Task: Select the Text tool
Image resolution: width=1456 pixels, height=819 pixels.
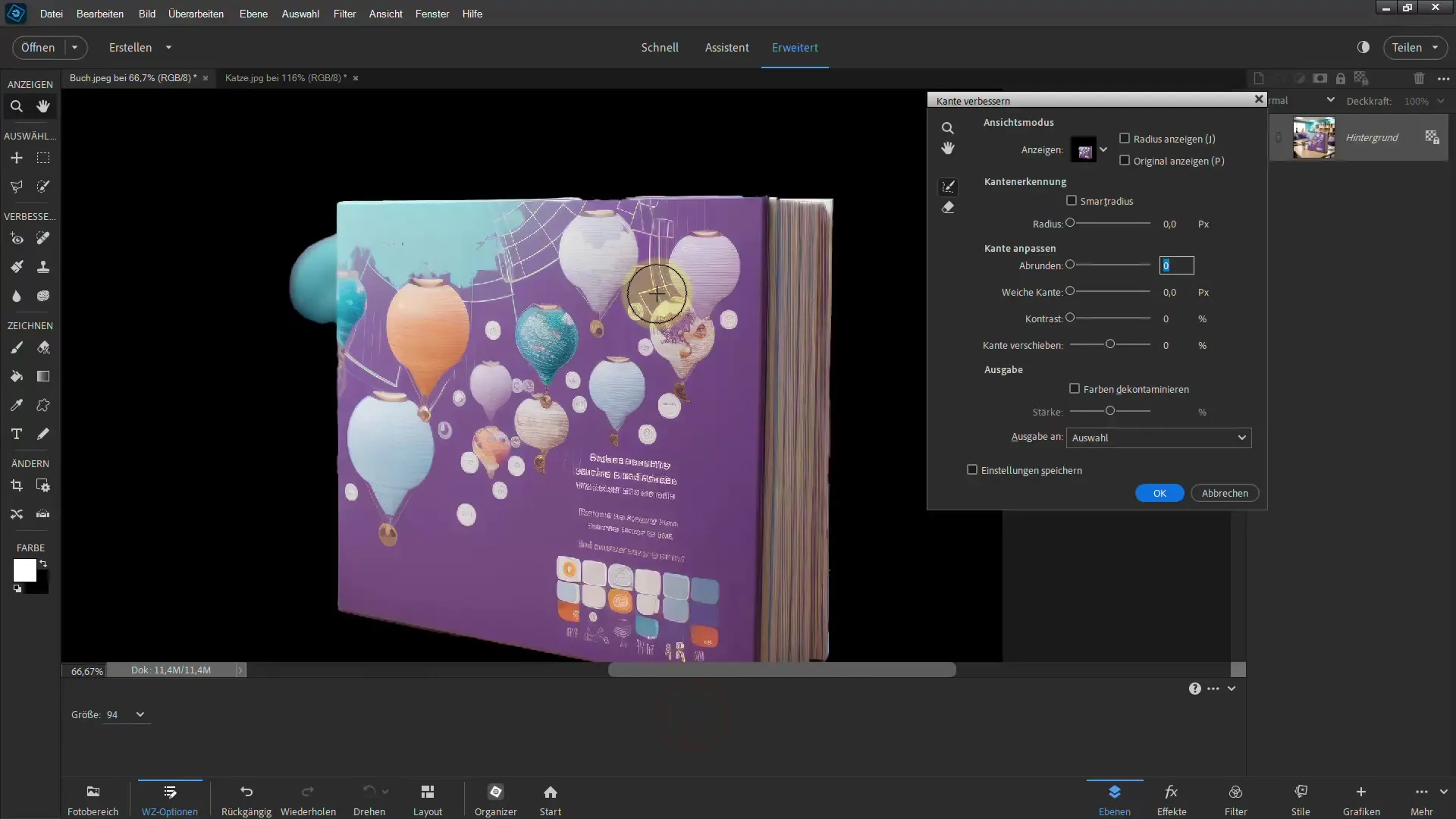Action: tap(17, 434)
